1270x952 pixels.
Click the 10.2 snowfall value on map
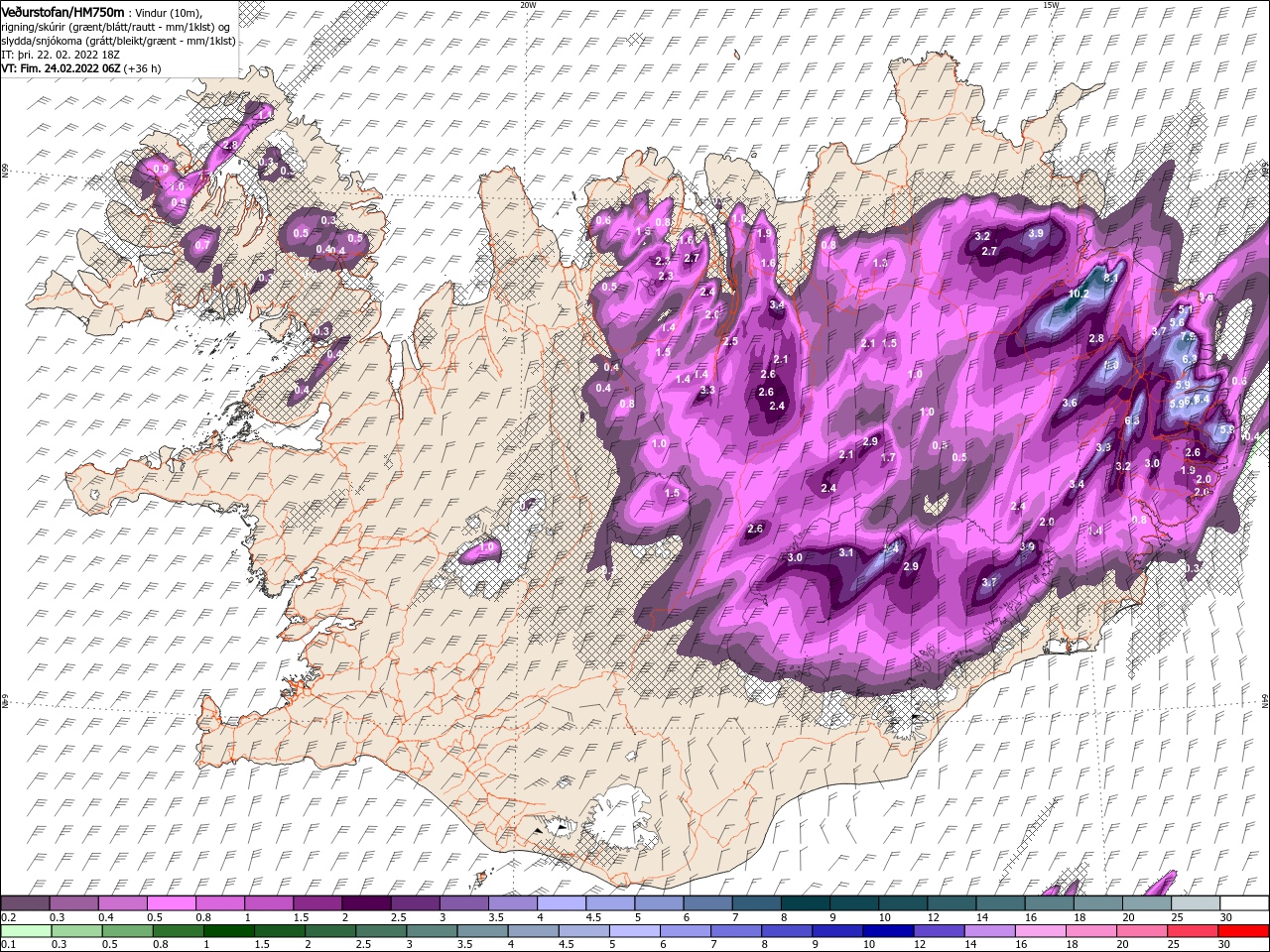tap(1079, 295)
